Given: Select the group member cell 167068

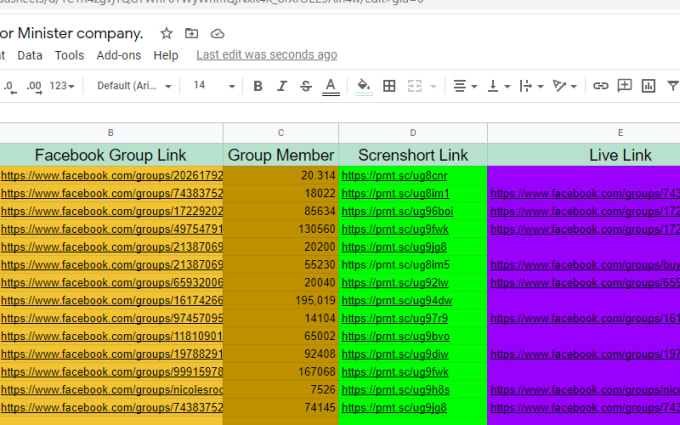Looking at the screenshot, I should pos(281,372).
